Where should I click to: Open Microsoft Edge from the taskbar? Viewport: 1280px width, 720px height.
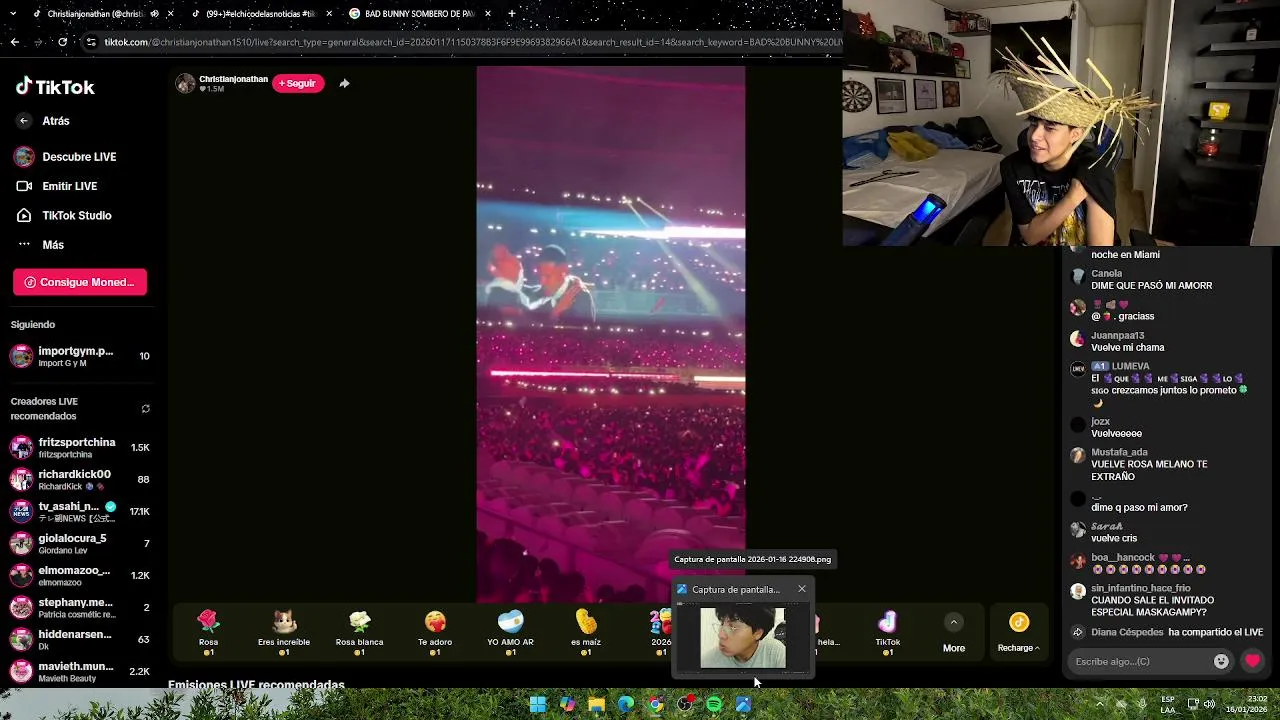point(626,705)
